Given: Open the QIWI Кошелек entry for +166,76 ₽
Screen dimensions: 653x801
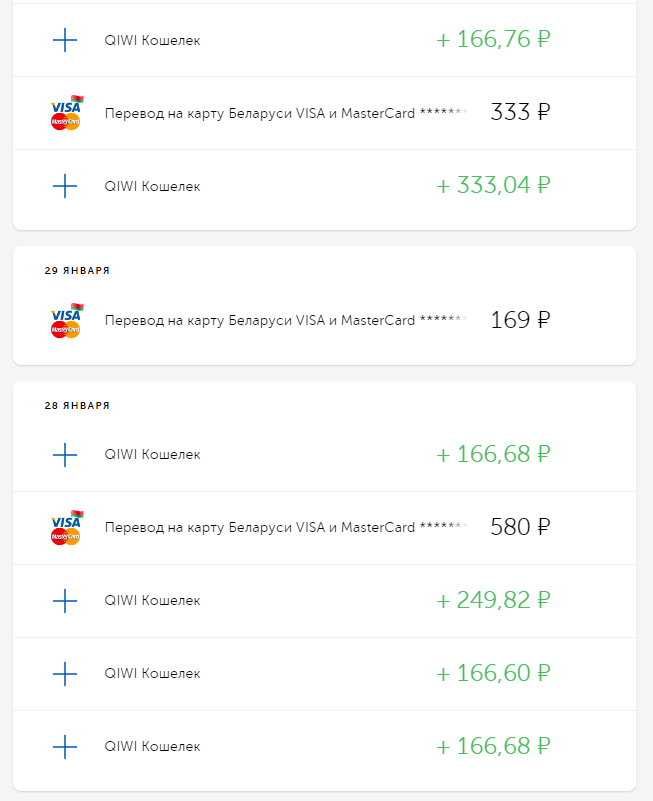Looking at the screenshot, I should [x=152, y=41].
